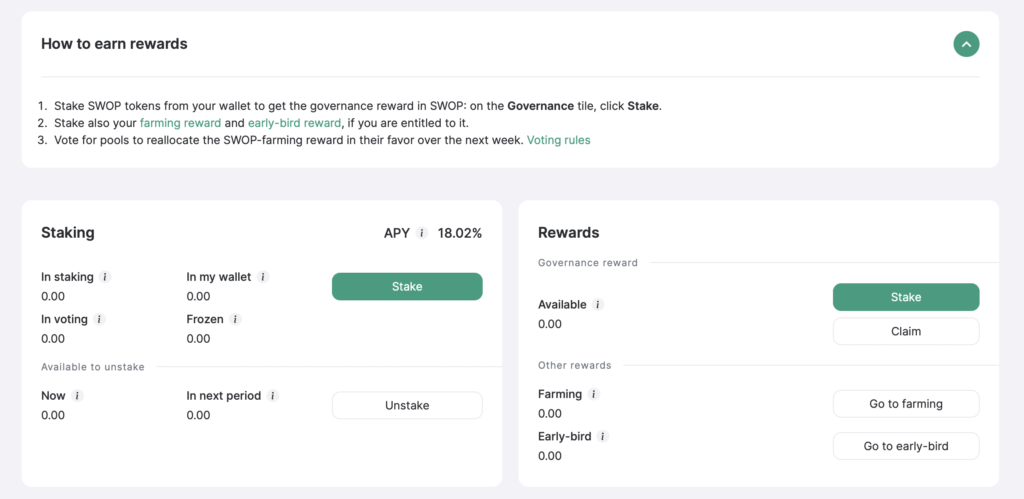Click info icon next to APY
1024x499 pixels.
(x=422, y=233)
